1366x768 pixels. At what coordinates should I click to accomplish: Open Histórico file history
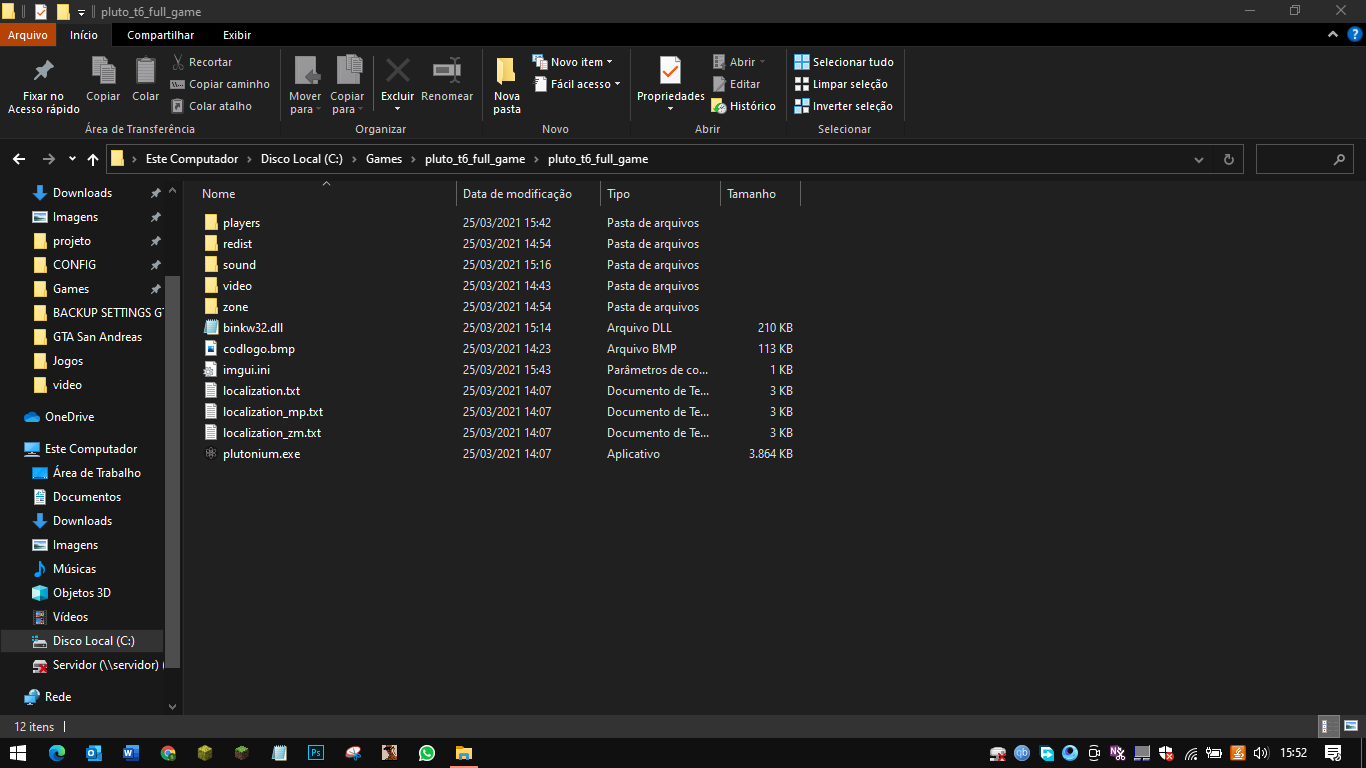click(744, 106)
